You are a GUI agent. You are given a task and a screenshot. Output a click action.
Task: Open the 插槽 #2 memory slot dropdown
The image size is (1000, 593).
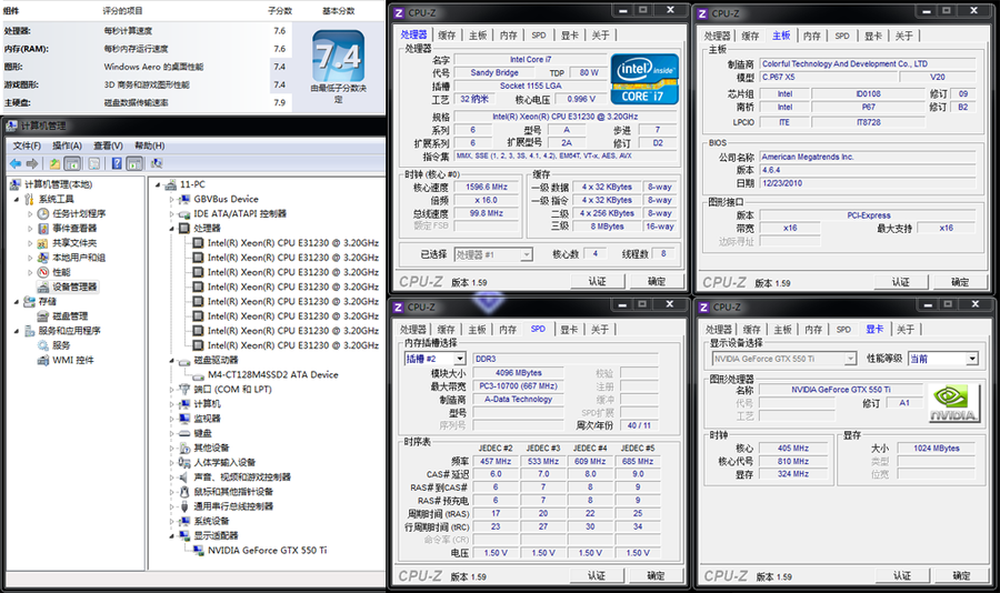click(459, 359)
